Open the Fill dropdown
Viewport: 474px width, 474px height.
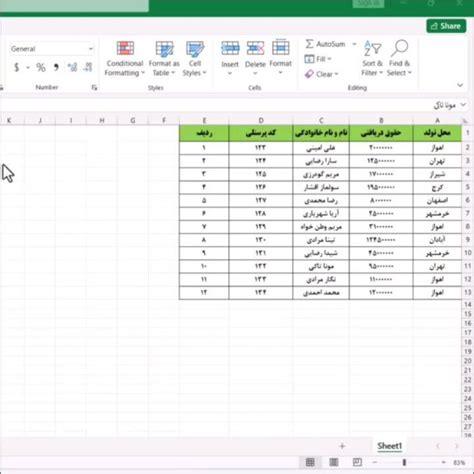318,59
